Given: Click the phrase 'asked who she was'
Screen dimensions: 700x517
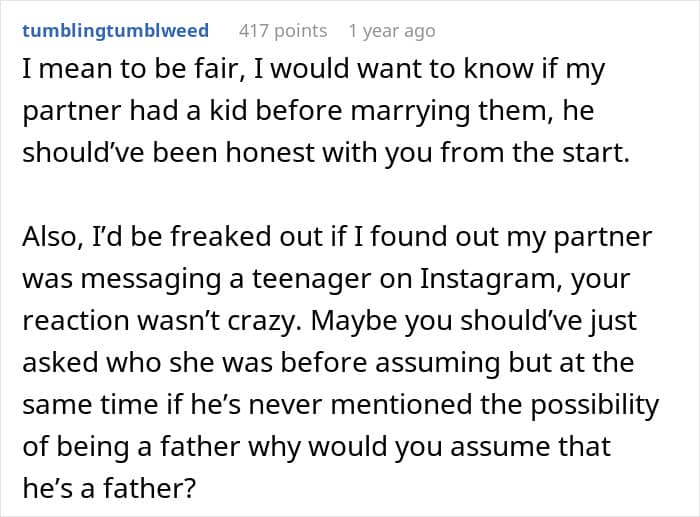Looking at the screenshot, I should point(147,362).
